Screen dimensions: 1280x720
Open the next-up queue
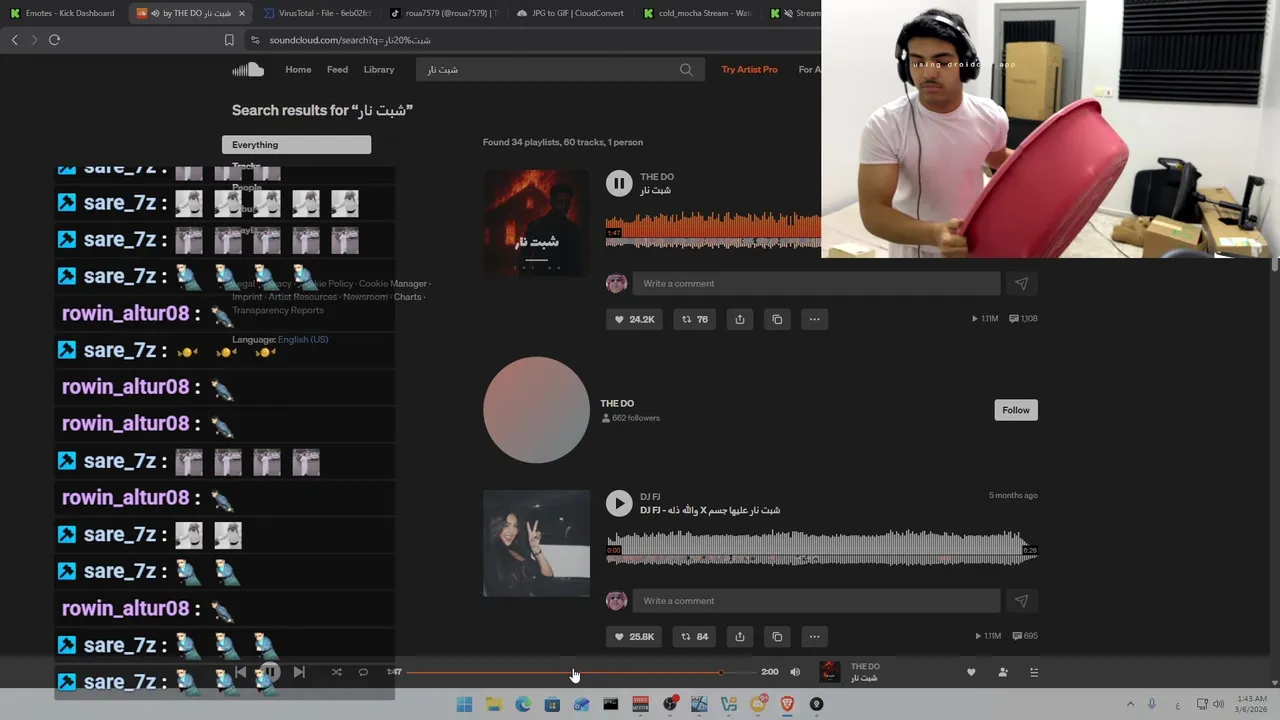(1034, 672)
